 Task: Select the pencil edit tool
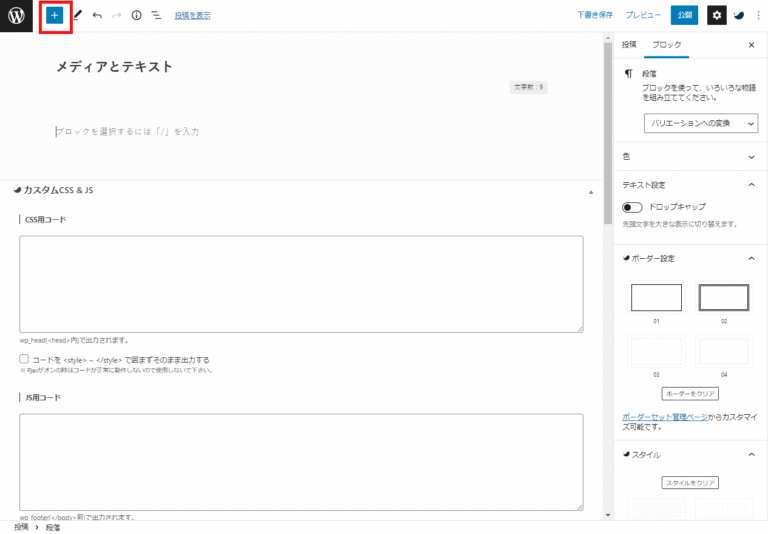(77, 16)
